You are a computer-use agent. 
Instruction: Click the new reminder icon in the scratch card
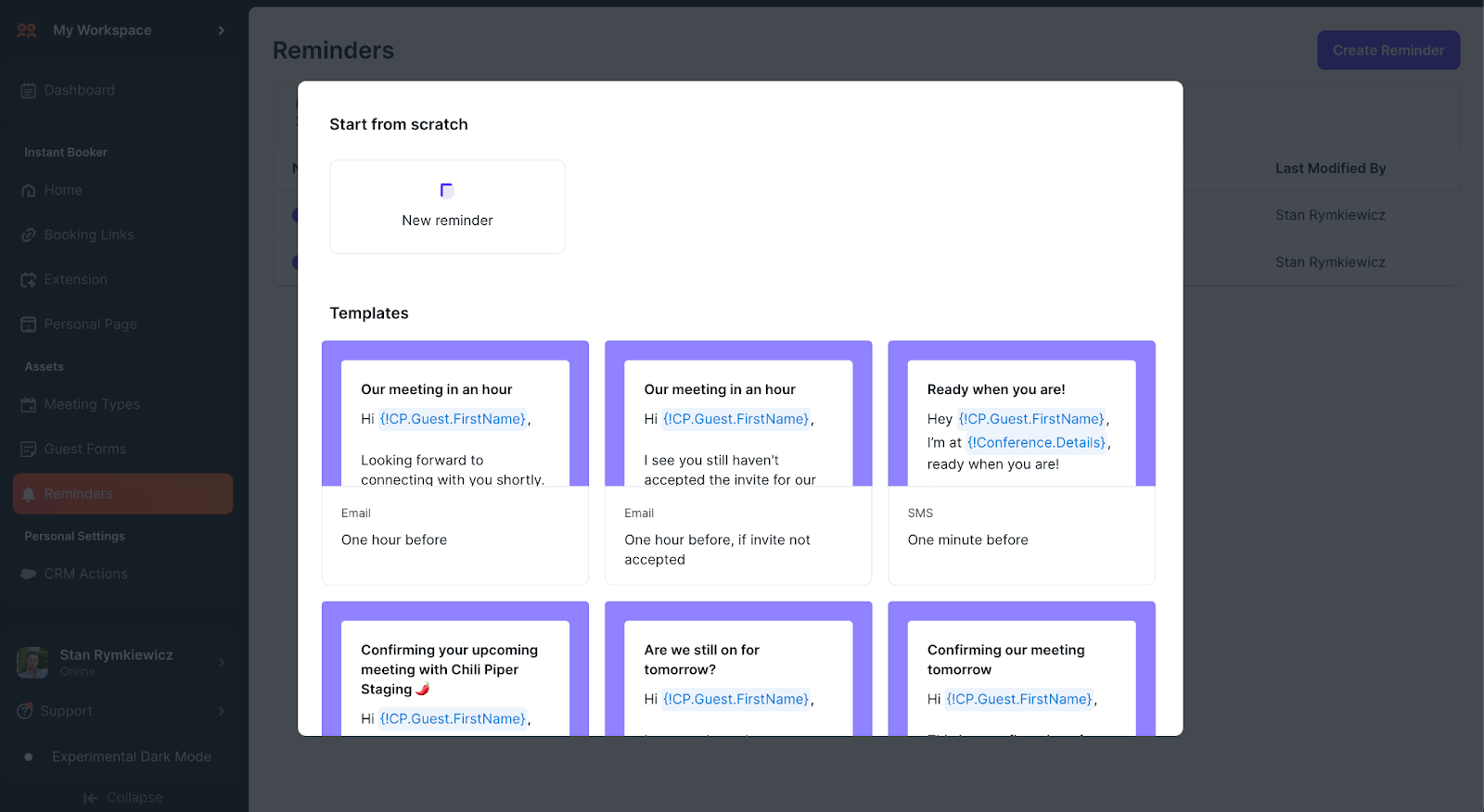[446, 191]
